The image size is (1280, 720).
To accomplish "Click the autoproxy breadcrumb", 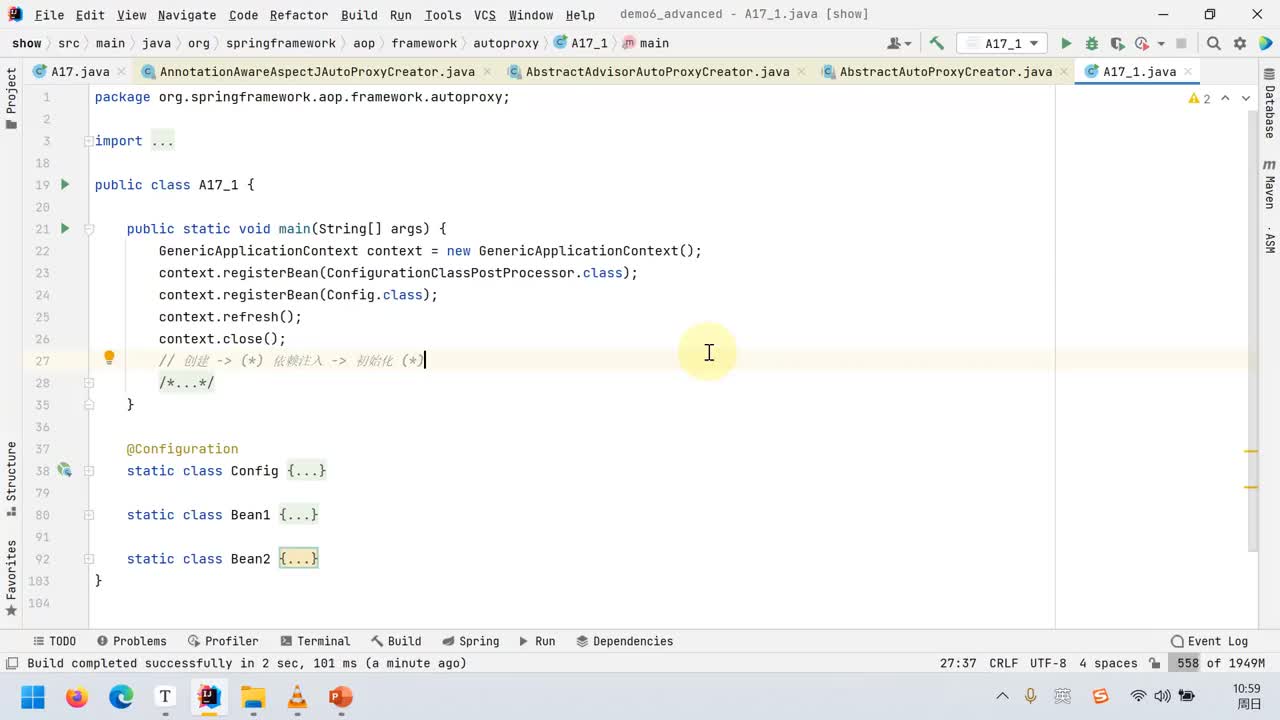I will pos(506,44).
